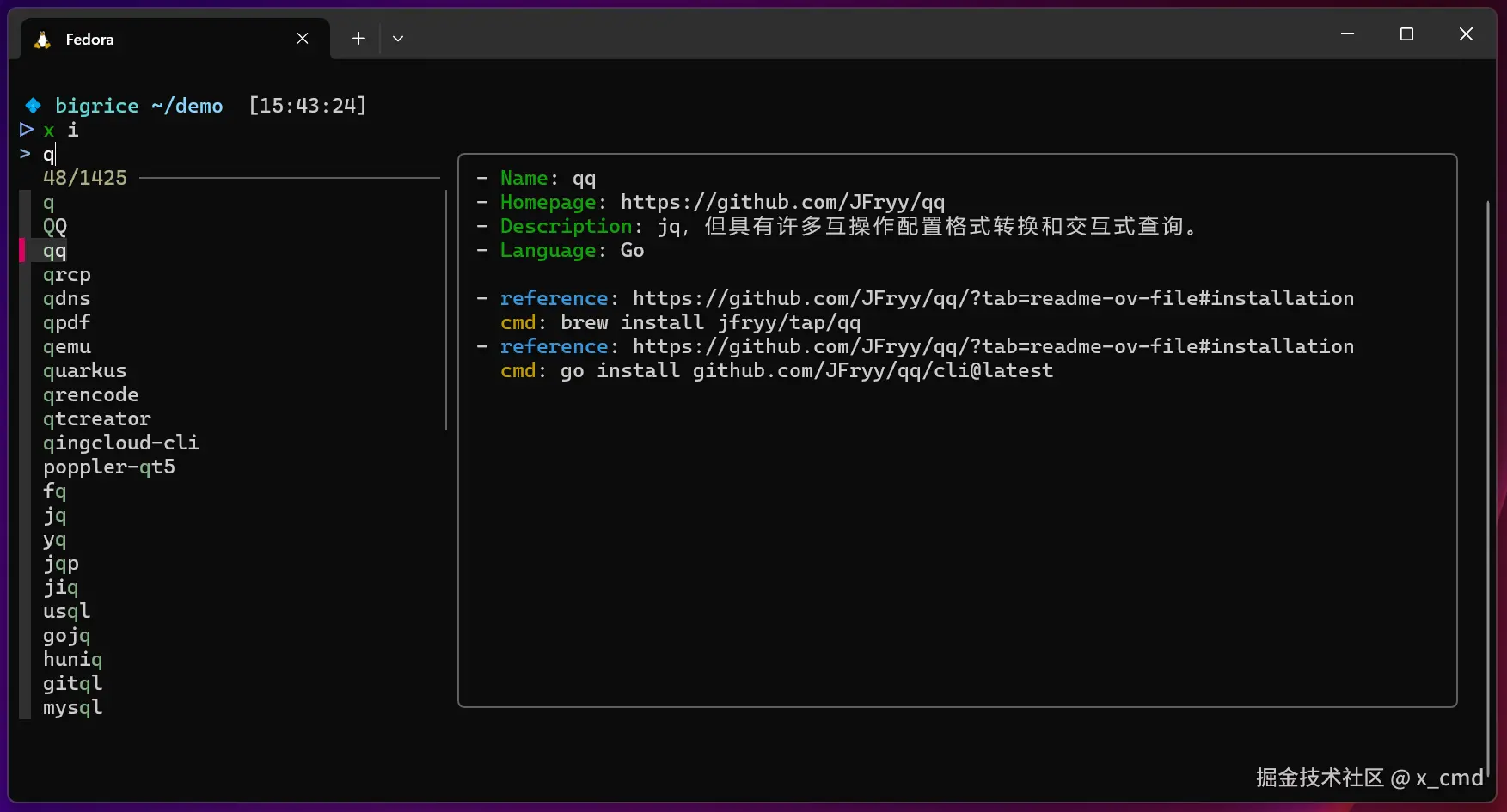This screenshot has width=1507, height=812.
Task: Open a new terminal tab
Action: coord(358,39)
